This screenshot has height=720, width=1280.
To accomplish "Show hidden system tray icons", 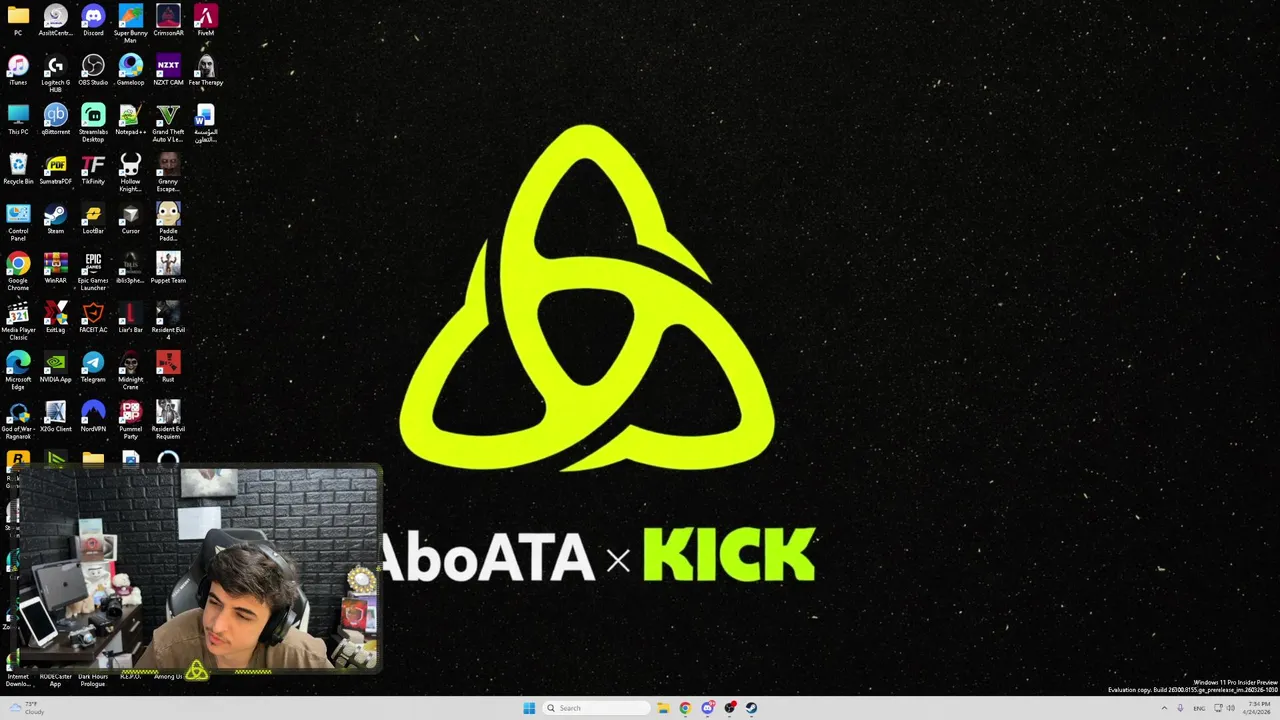I will (x=1164, y=708).
